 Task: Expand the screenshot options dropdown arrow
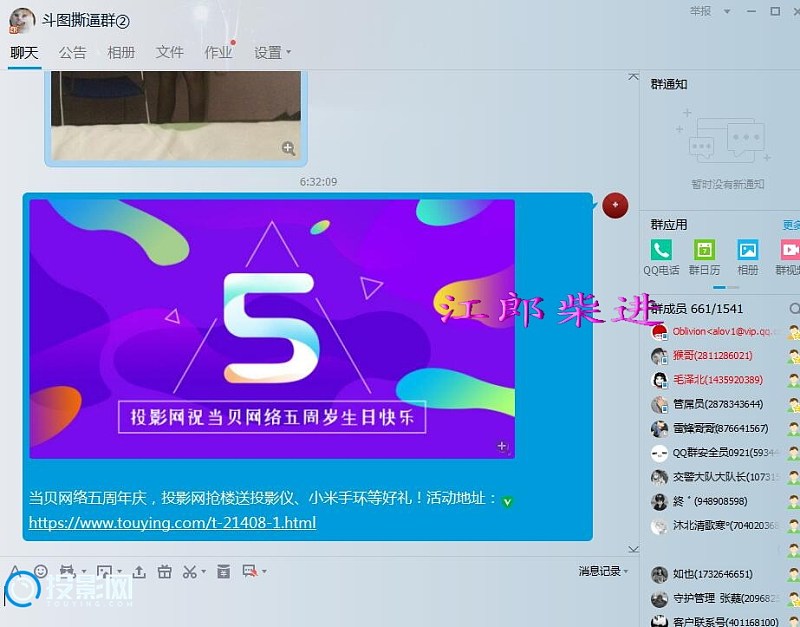pyautogui.click(x=204, y=572)
